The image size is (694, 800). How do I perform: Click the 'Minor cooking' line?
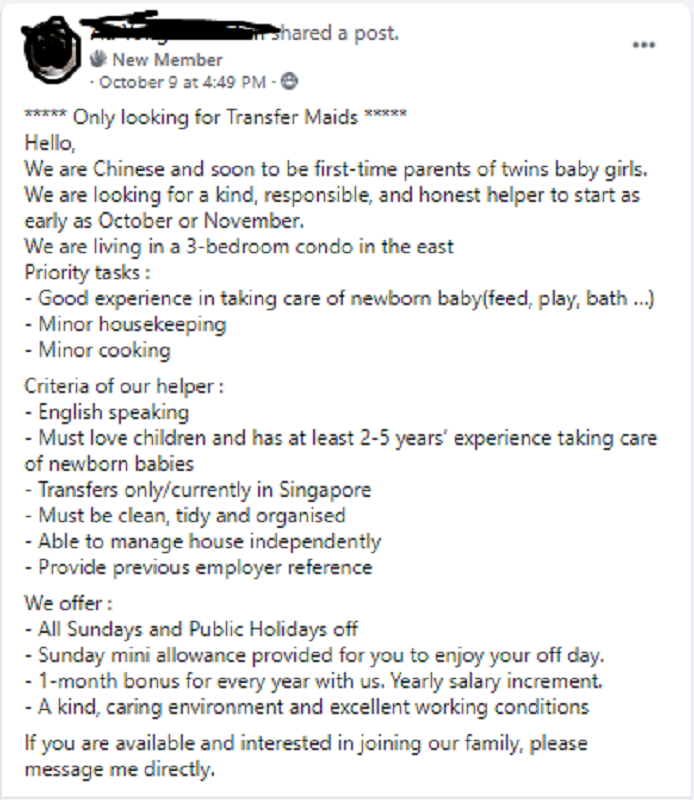tap(103, 350)
